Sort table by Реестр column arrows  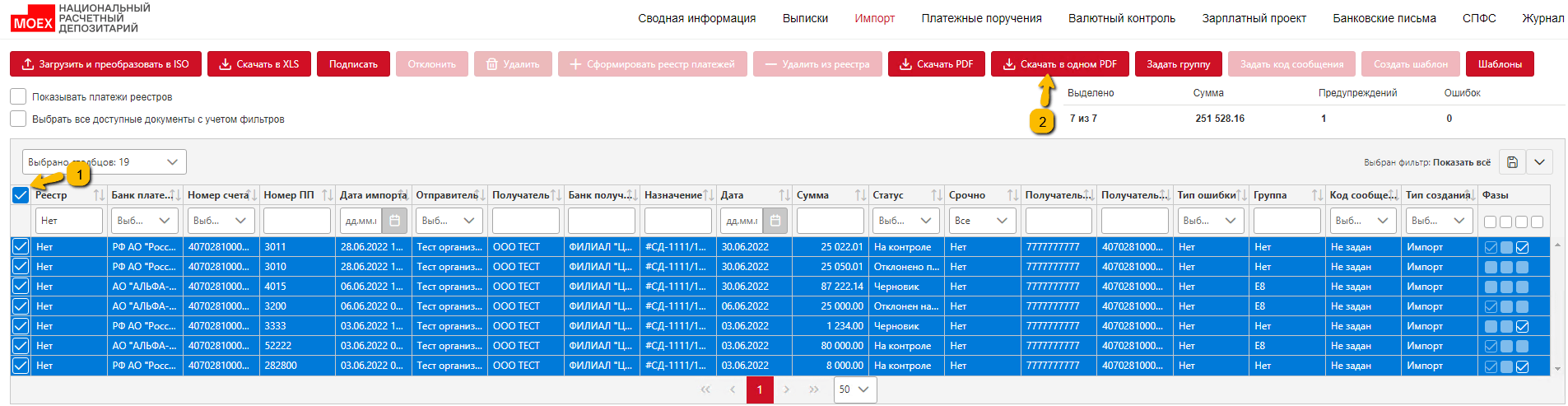pos(99,195)
